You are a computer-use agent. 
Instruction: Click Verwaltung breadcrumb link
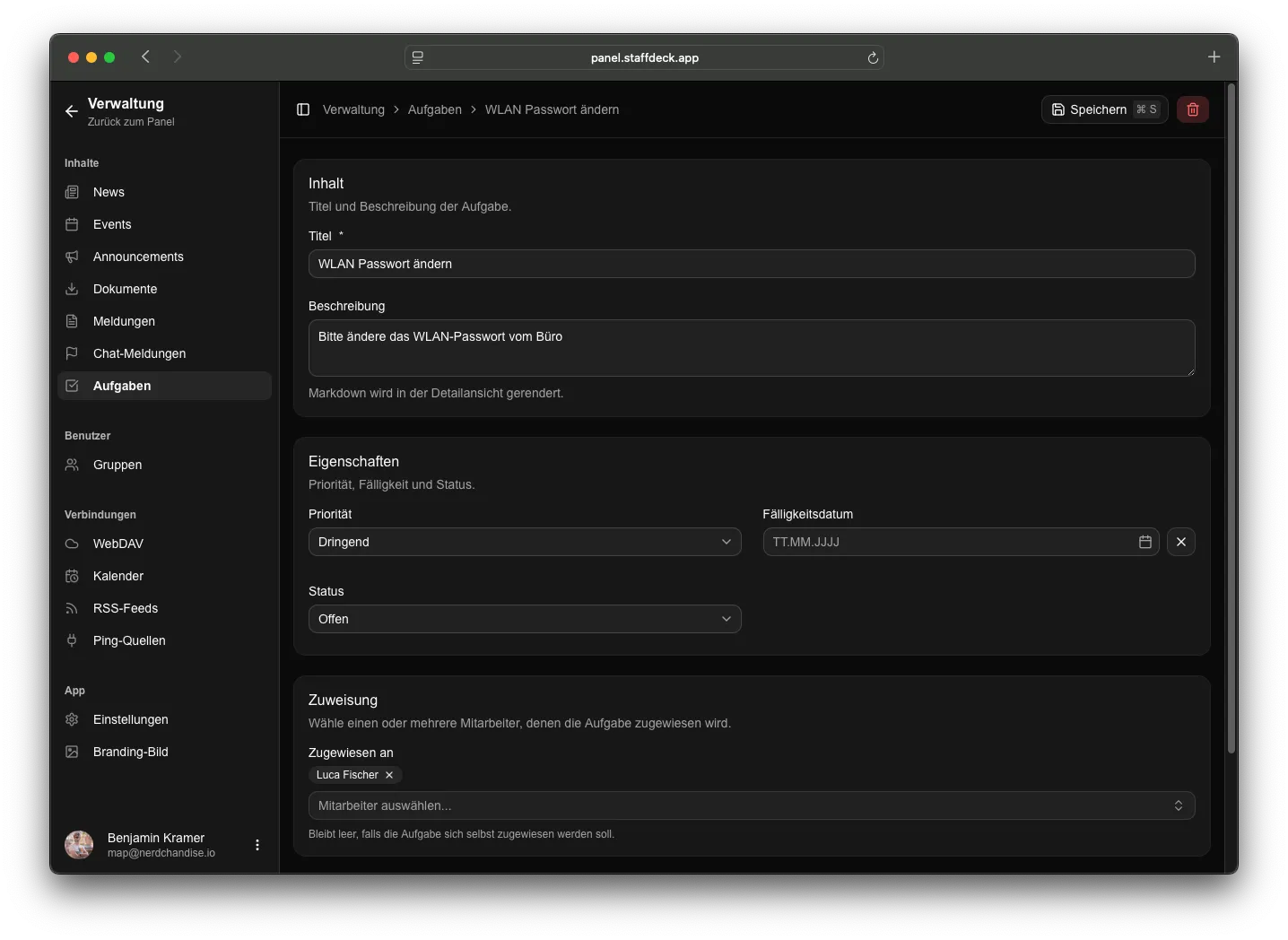353,109
